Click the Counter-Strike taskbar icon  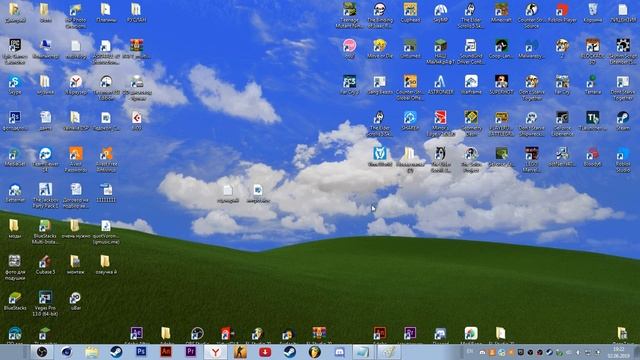click(240, 352)
